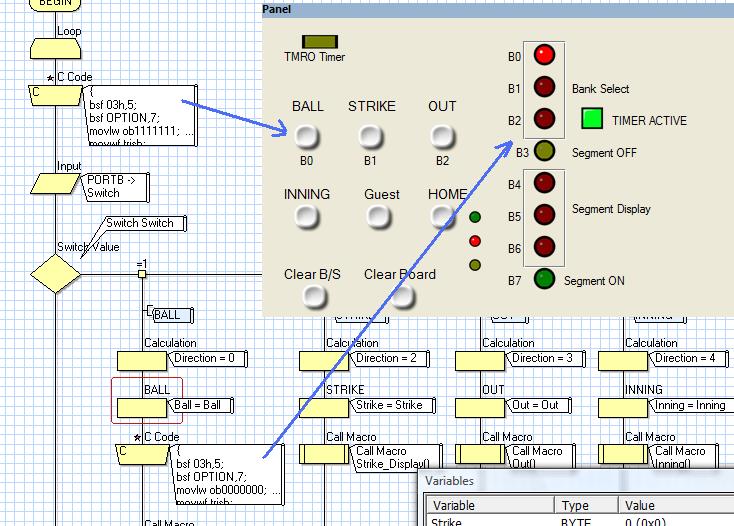Screen dimensions: 734x526
Task: Click the =1 branch node on Switch
Action: [142, 274]
